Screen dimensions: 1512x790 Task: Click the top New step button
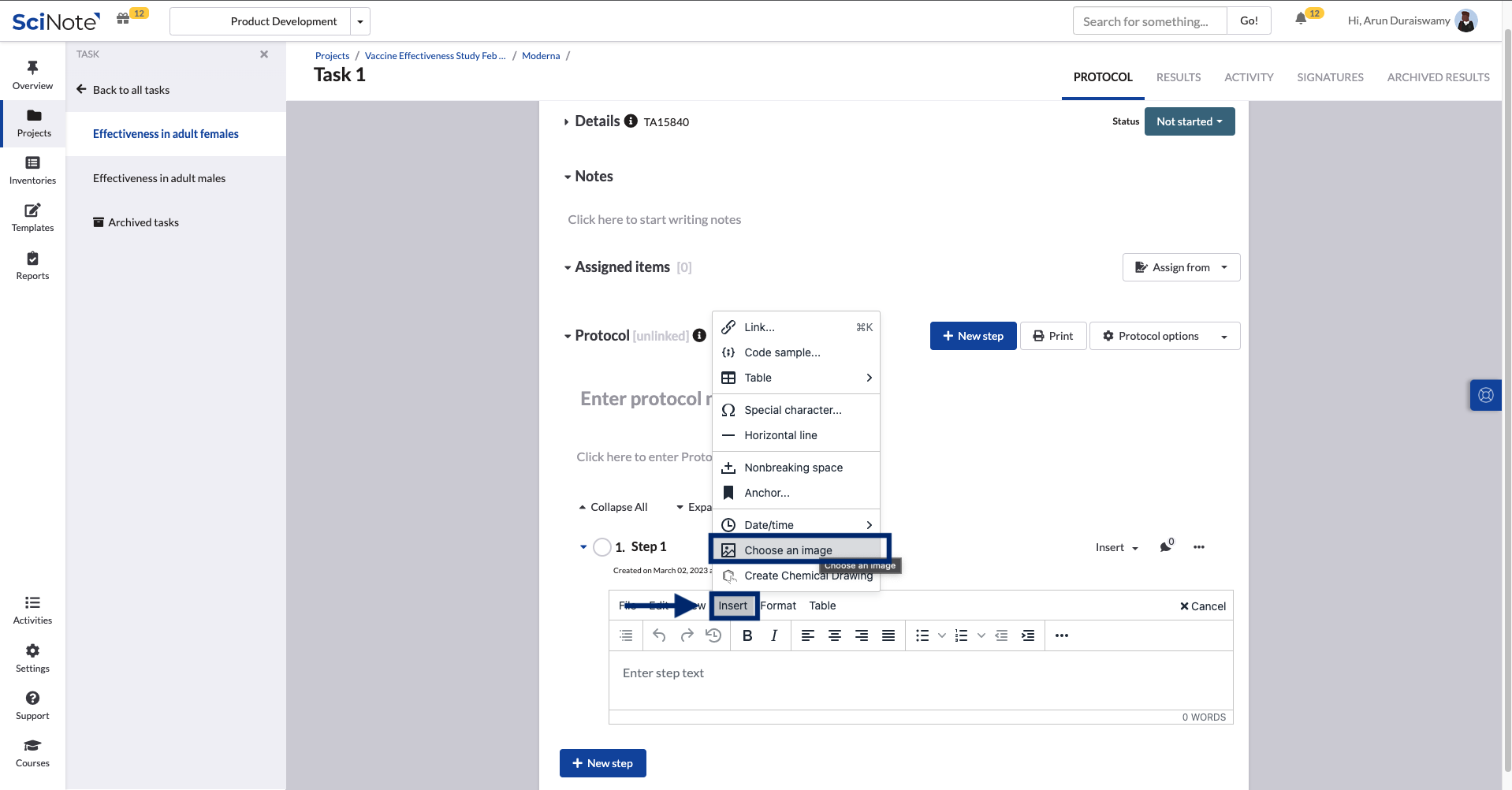973,336
